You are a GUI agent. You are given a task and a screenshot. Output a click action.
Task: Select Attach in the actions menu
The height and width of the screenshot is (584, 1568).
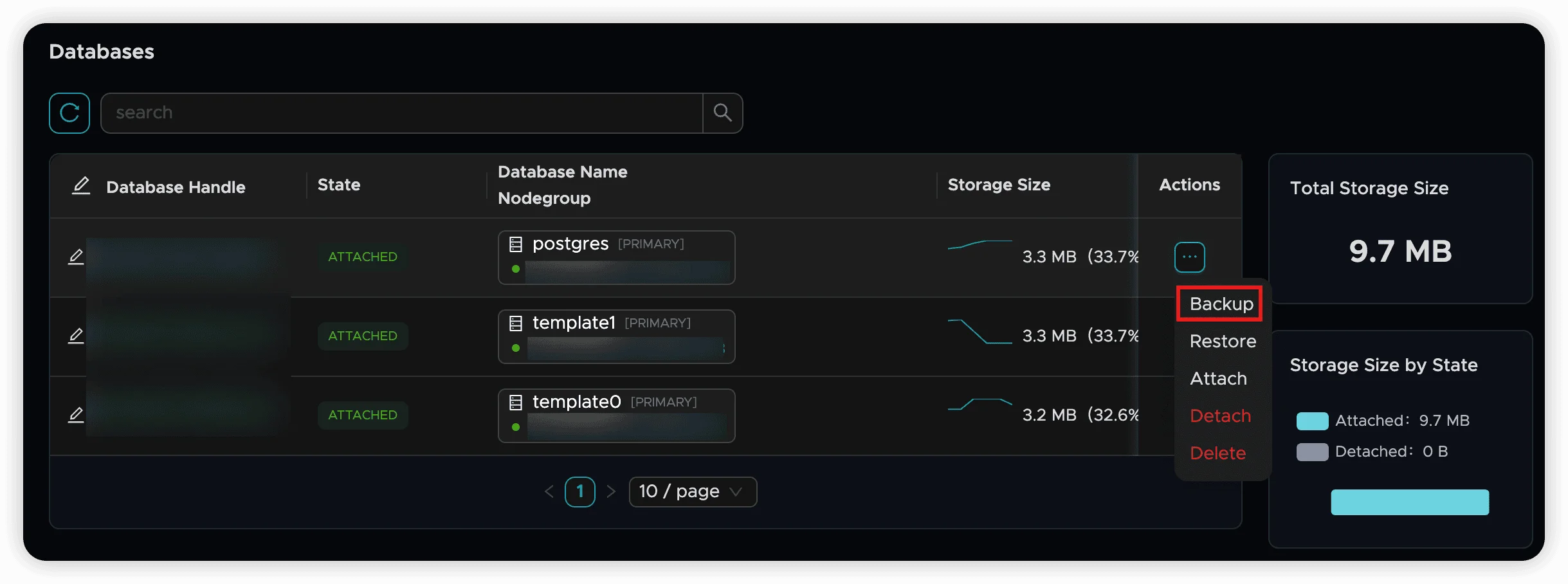tap(1218, 379)
